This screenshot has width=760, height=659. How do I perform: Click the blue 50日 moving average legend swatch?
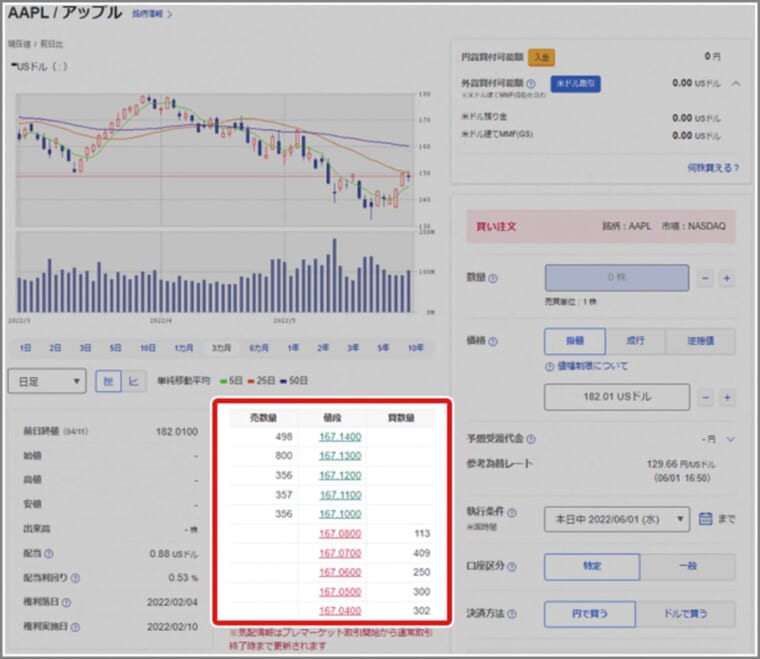pyautogui.click(x=283, y=381)
